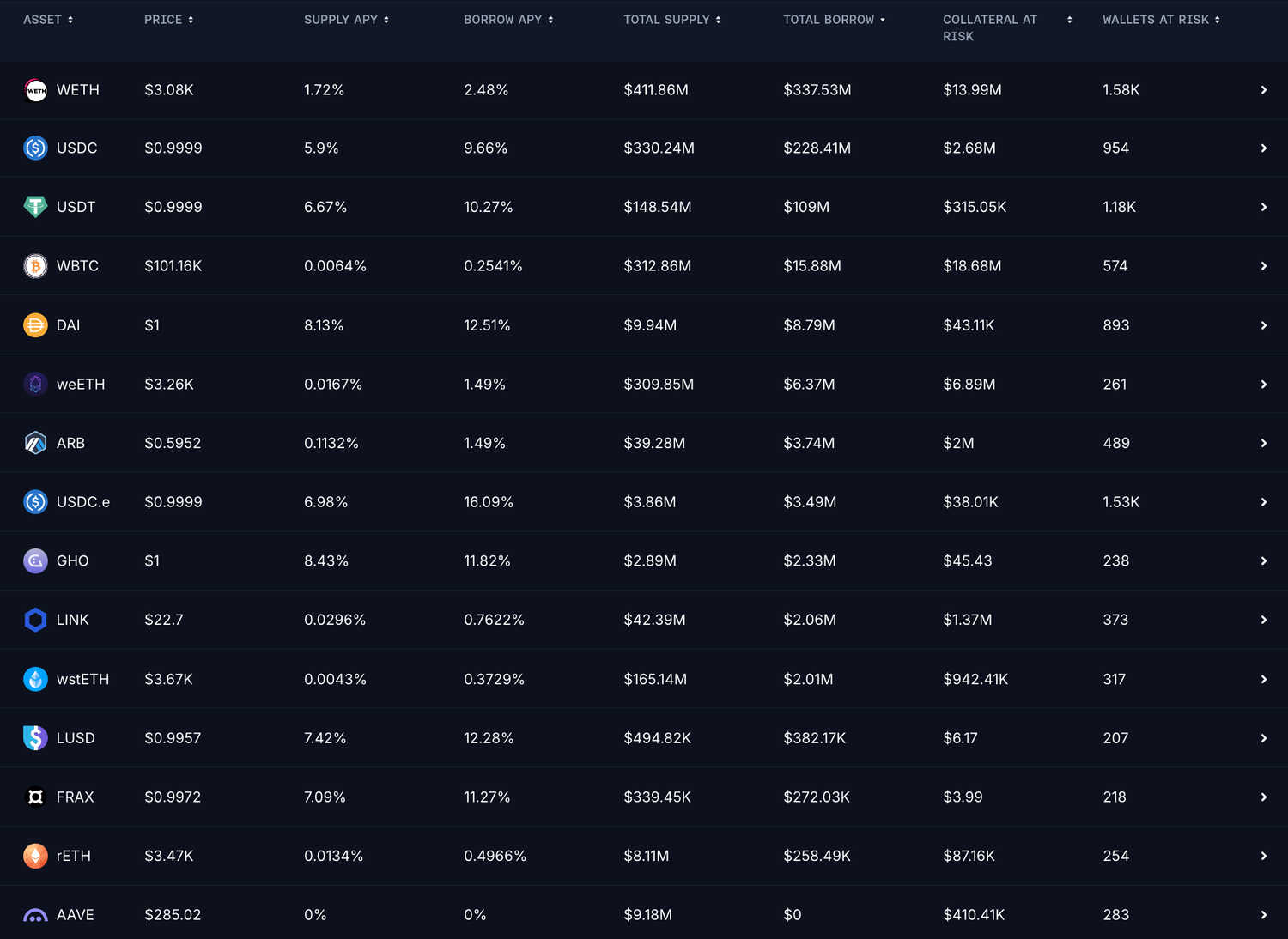This screenshot has width=1288, height=939.
Task: Click the WETH token icon
Action: coord(35,90)
